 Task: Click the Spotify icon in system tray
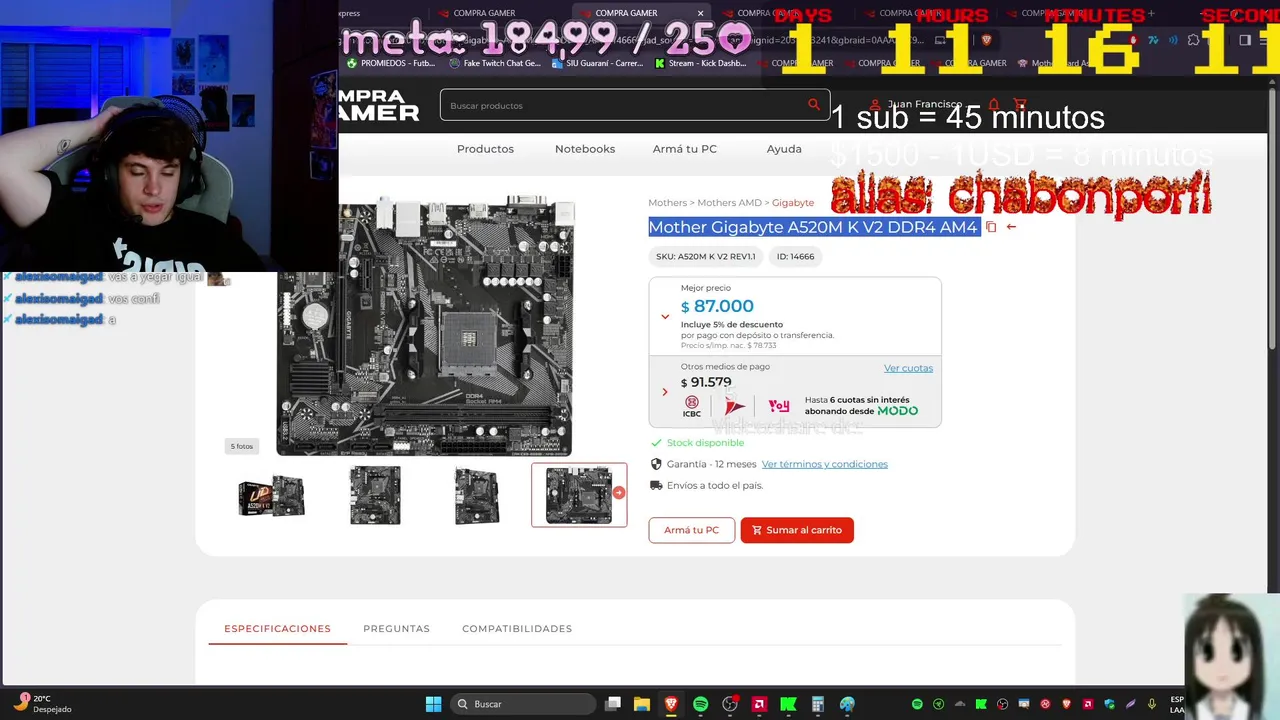tap(917, 704)
